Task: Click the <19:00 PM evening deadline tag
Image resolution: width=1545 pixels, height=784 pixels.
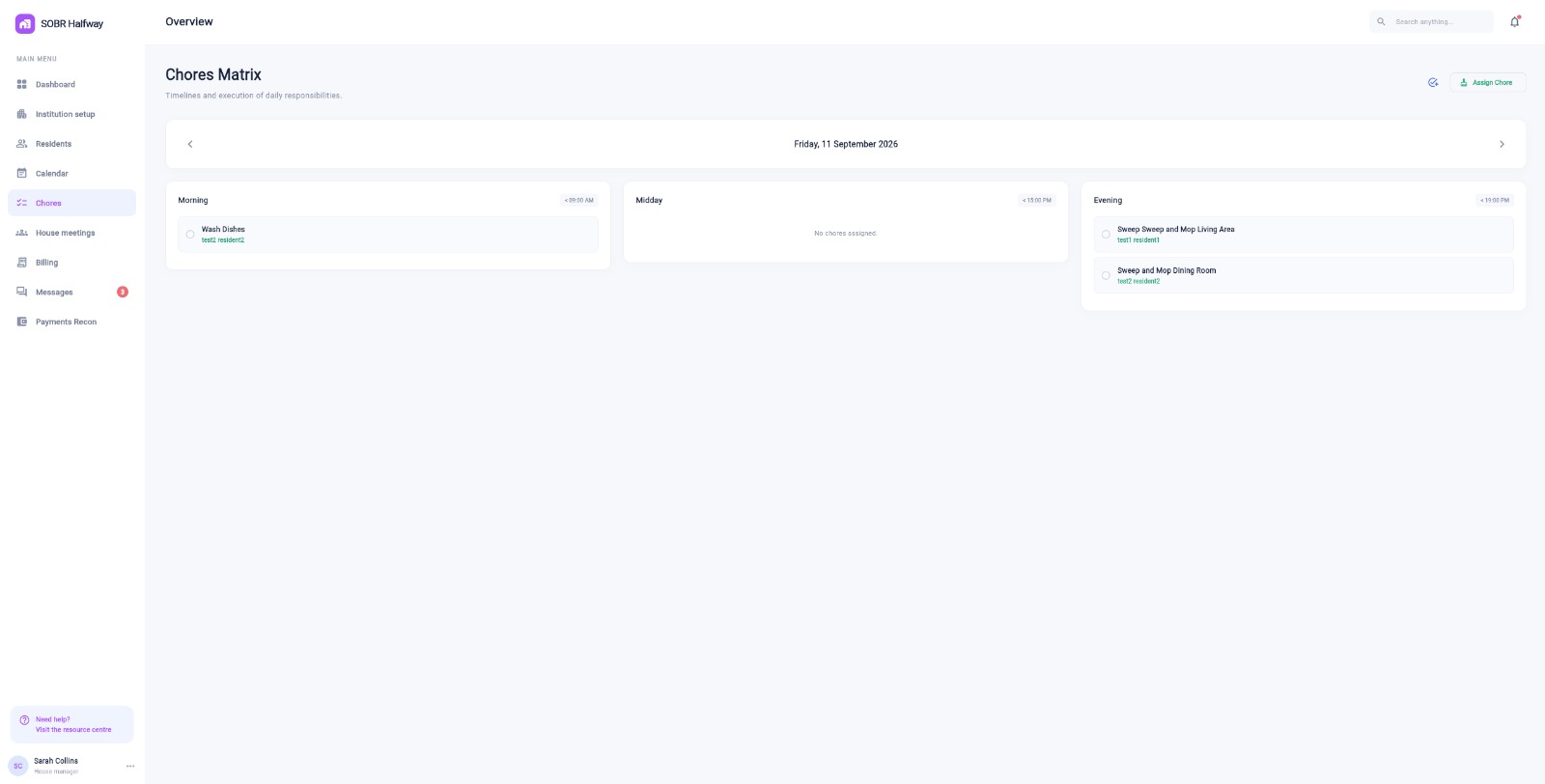Action: pos(1495,201)
